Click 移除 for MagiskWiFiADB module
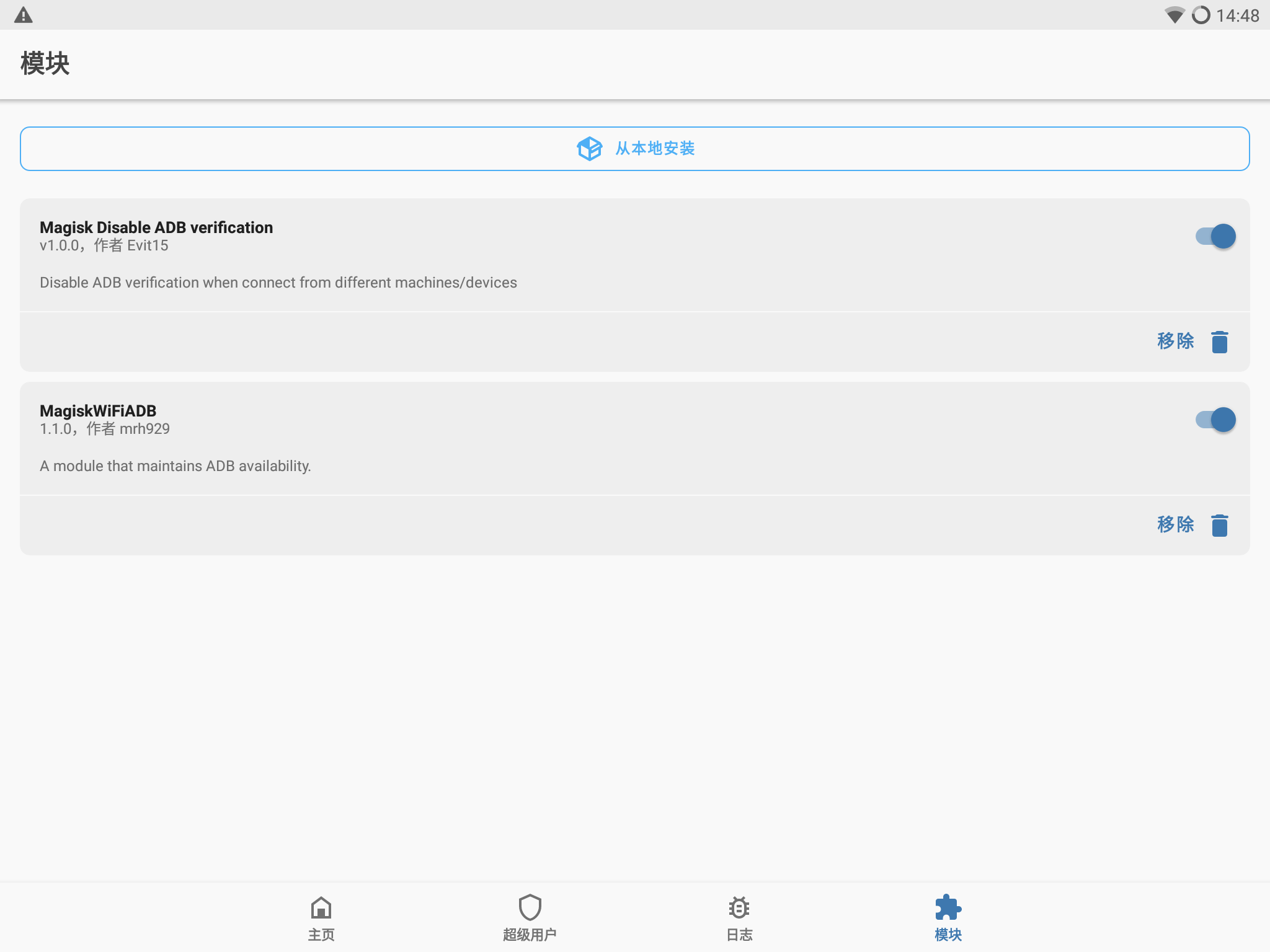The width and height of the screenshot is (1270, 952). [1175, 524]
